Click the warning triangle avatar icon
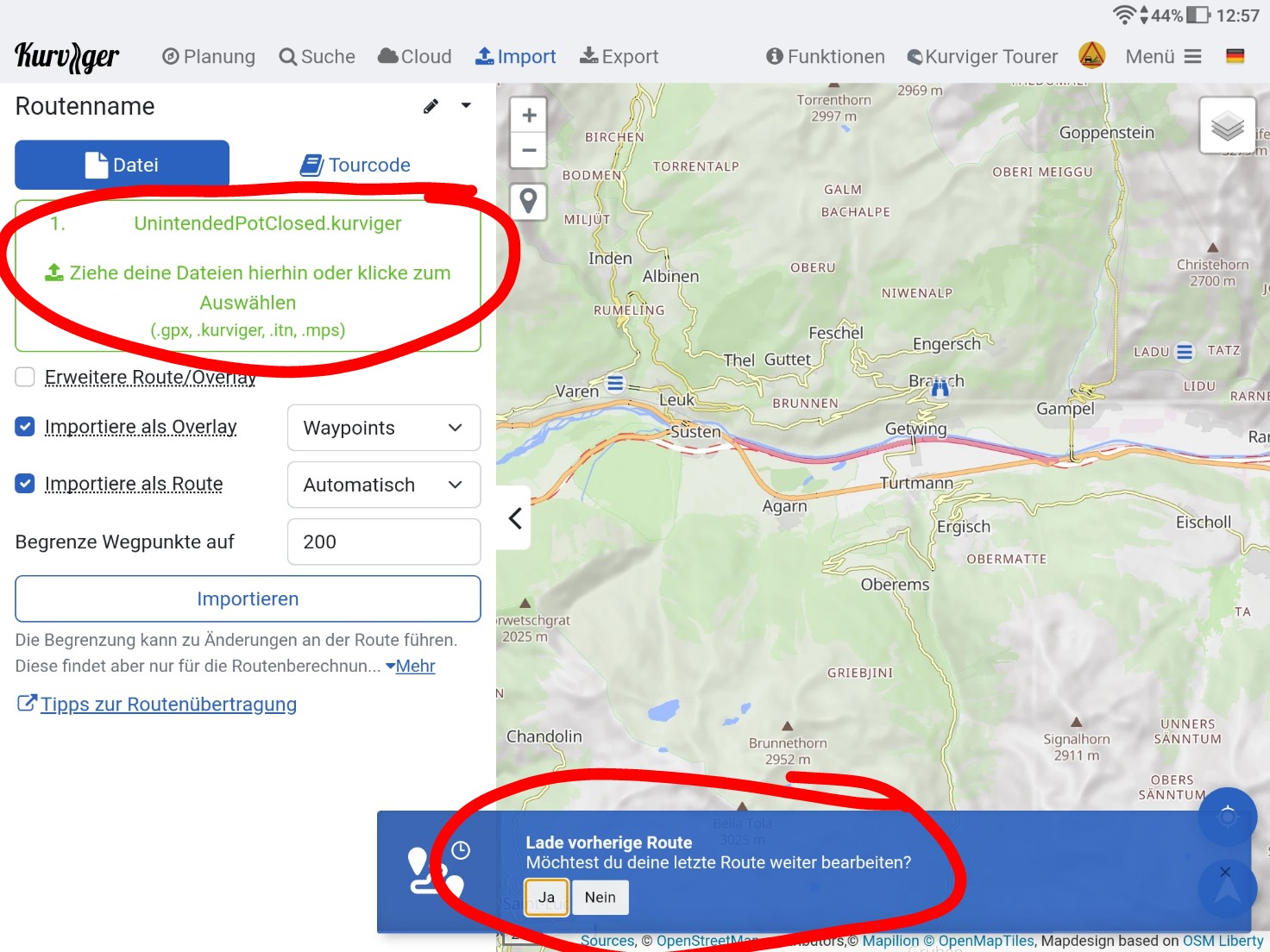Screen dimensions: 1270x952 (1091, 56)
